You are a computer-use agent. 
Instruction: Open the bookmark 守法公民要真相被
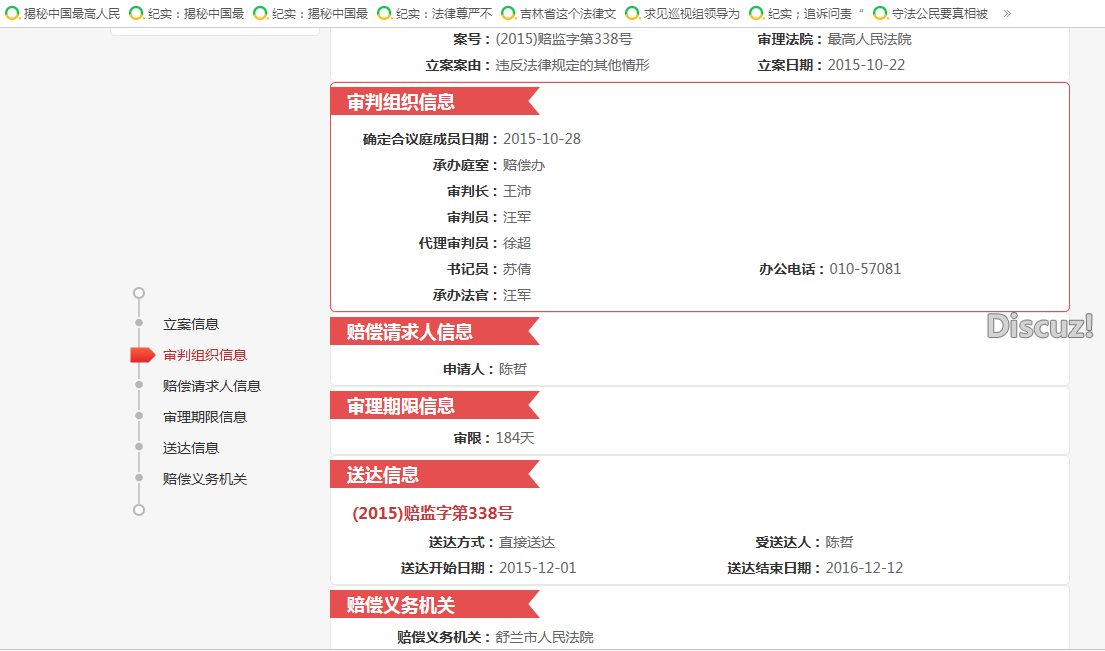point(932,13)
